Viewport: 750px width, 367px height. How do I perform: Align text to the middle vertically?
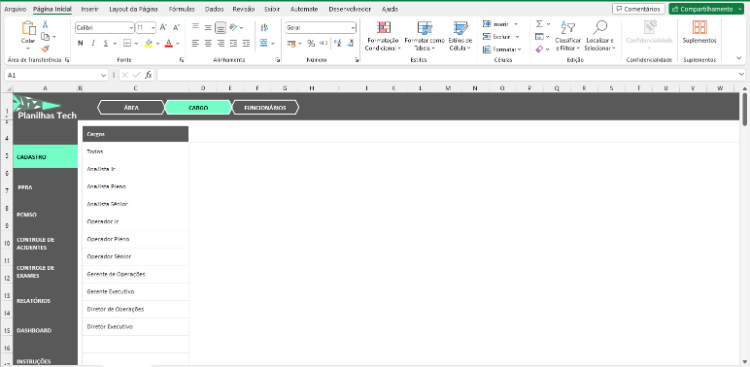[x=208, y=28]
